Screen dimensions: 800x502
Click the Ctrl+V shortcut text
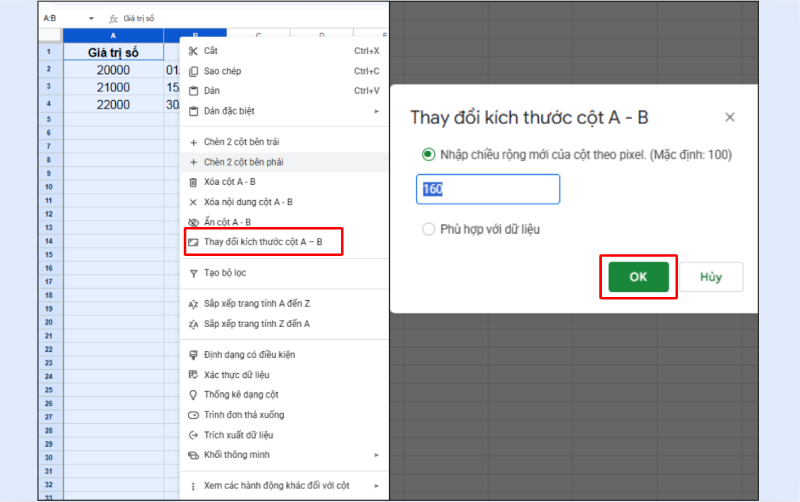(367, 91)
